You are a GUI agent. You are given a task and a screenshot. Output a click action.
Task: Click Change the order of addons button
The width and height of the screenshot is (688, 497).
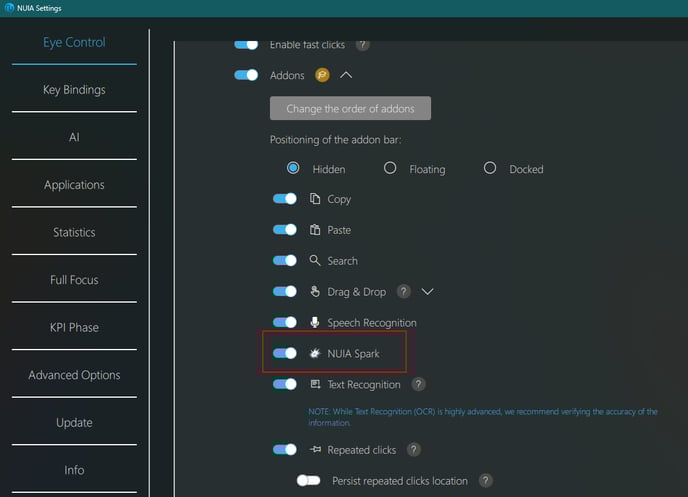pyautogui.click(x=350, y=108)
